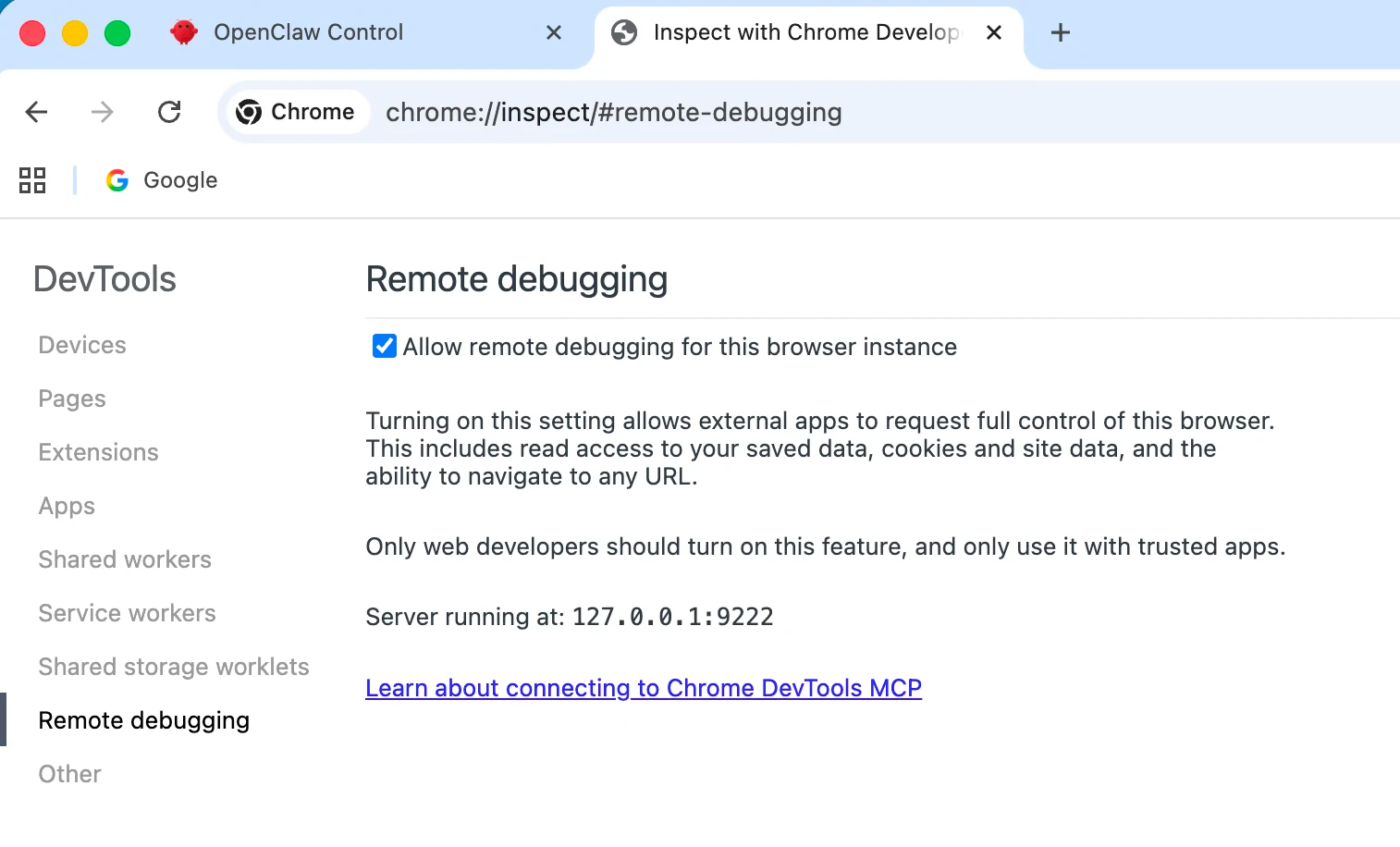Open the Google bookmark
This screenshot has width=1400, height=847.
coord(162,180)
